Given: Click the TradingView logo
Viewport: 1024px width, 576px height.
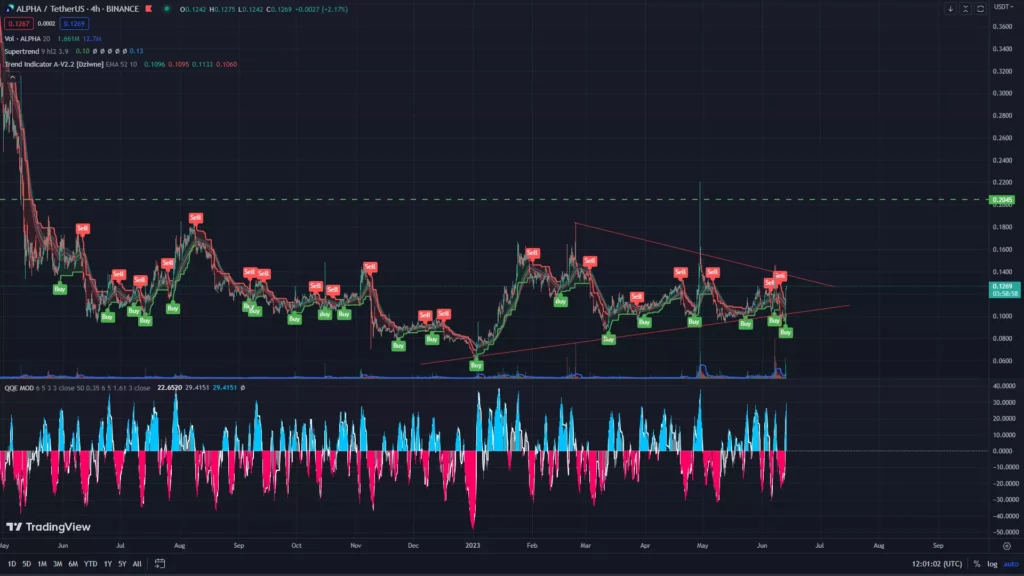Looking at the screenshot, I should (48, 525).
